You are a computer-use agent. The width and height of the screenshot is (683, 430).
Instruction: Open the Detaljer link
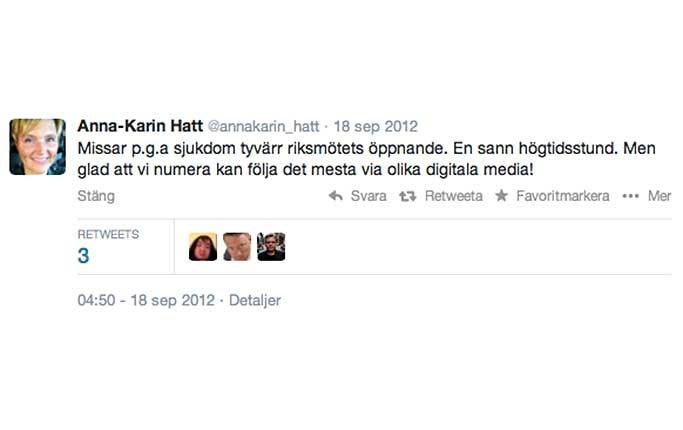click(x=255, y=300)
